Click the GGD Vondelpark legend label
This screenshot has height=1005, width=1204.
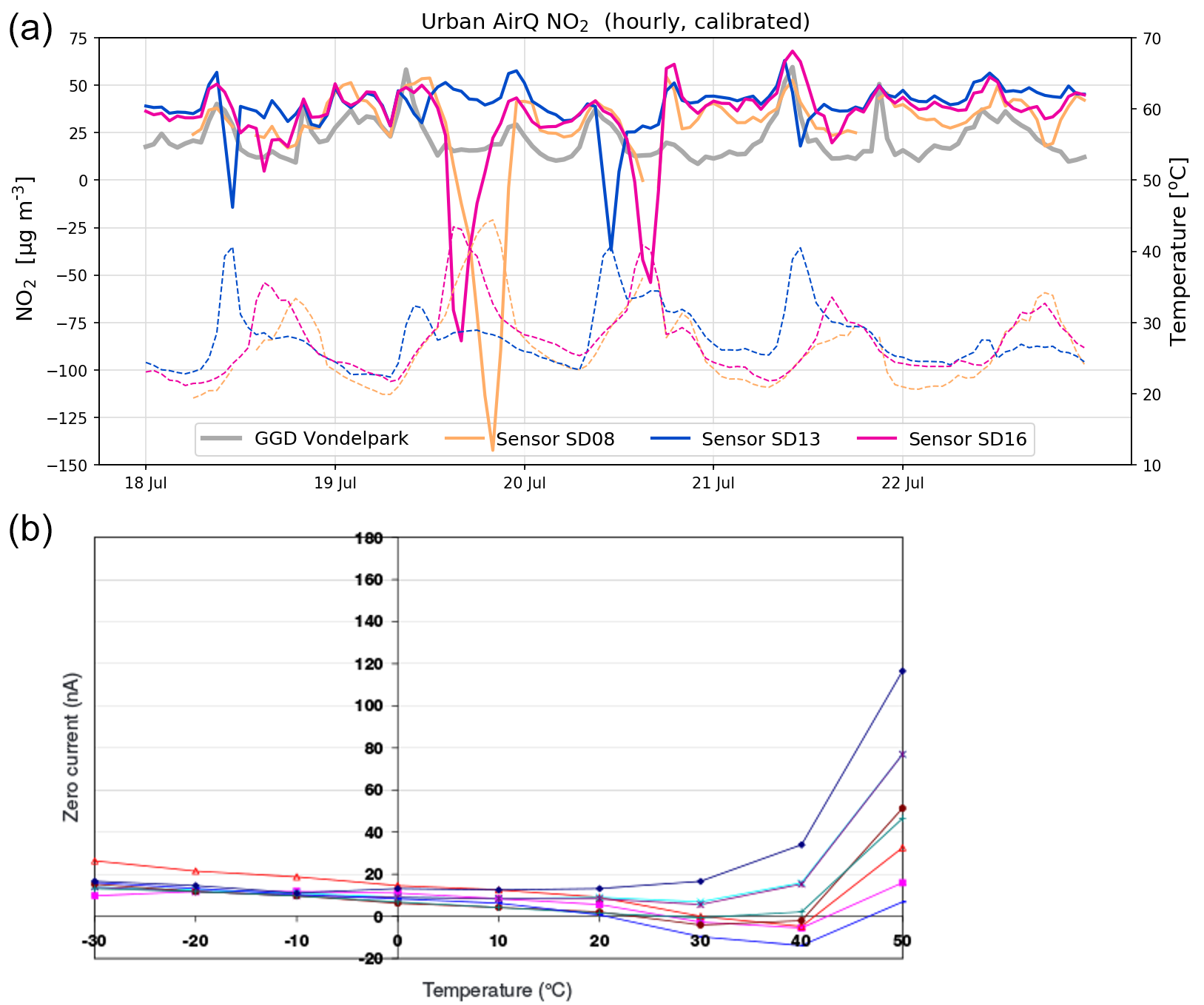tap(331, 439)
